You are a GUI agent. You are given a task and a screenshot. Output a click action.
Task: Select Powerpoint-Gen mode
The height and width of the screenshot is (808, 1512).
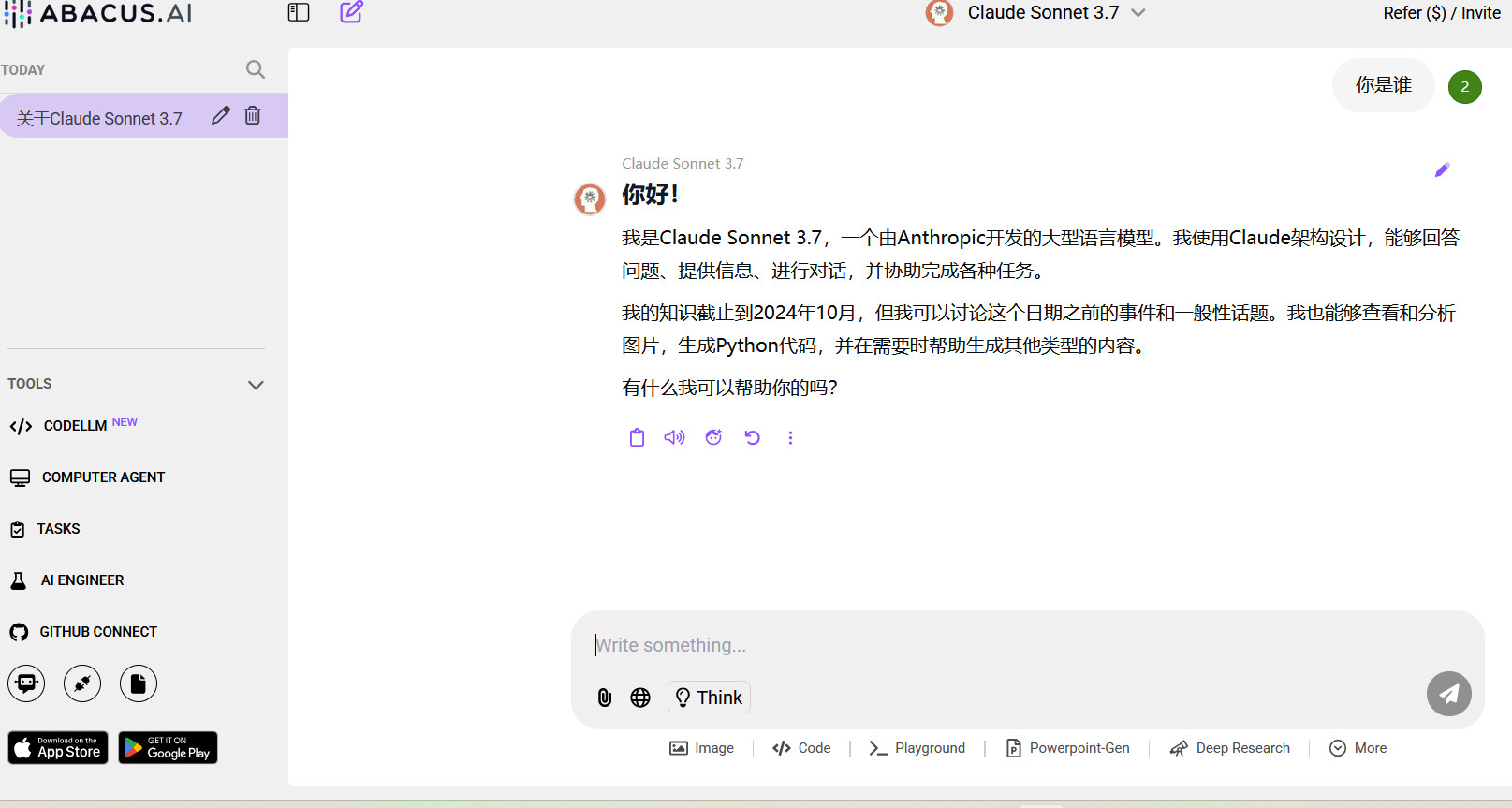(x=1067, y=748)
